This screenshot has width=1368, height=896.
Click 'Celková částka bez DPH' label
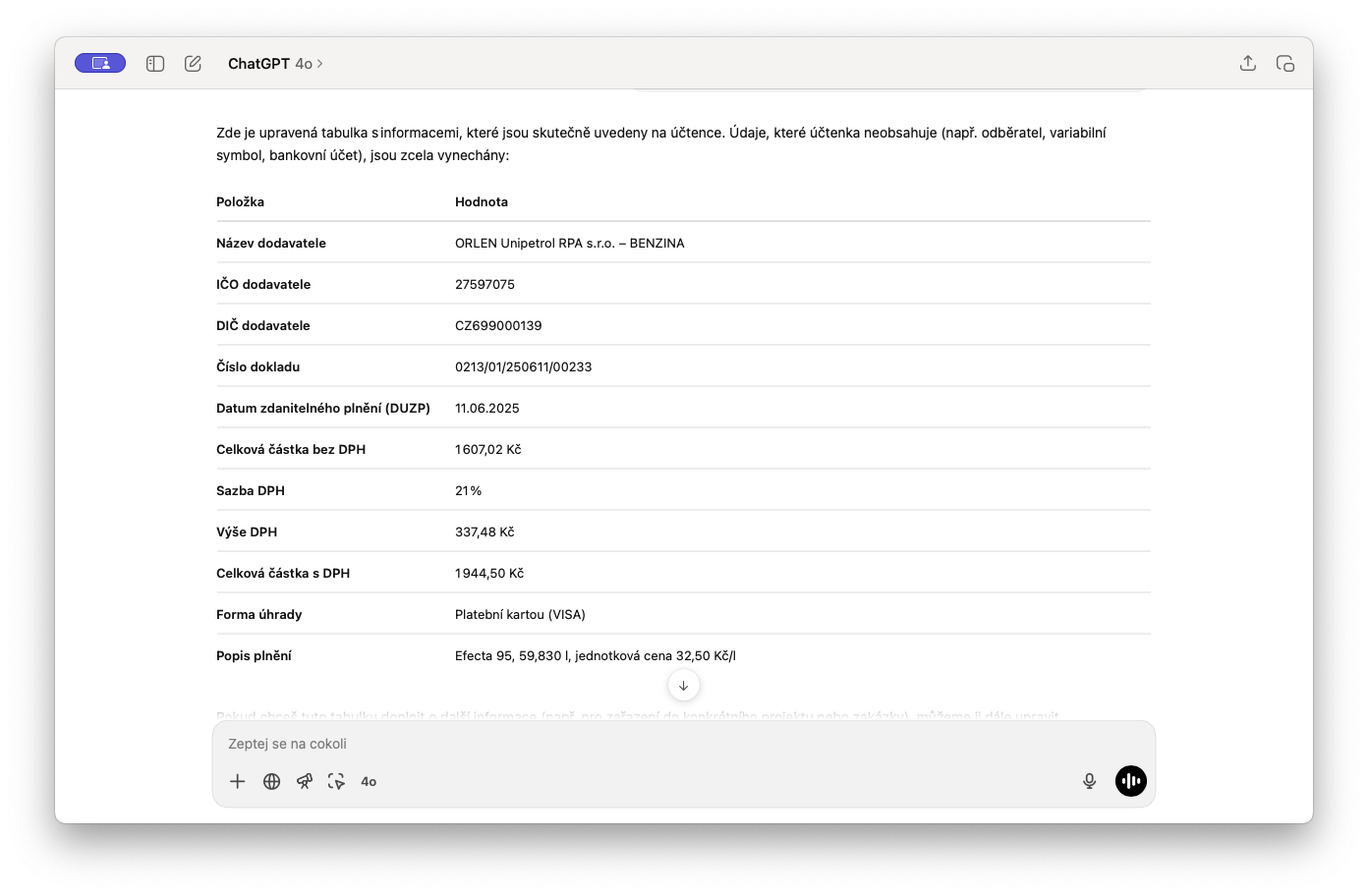tap(291, 449)
